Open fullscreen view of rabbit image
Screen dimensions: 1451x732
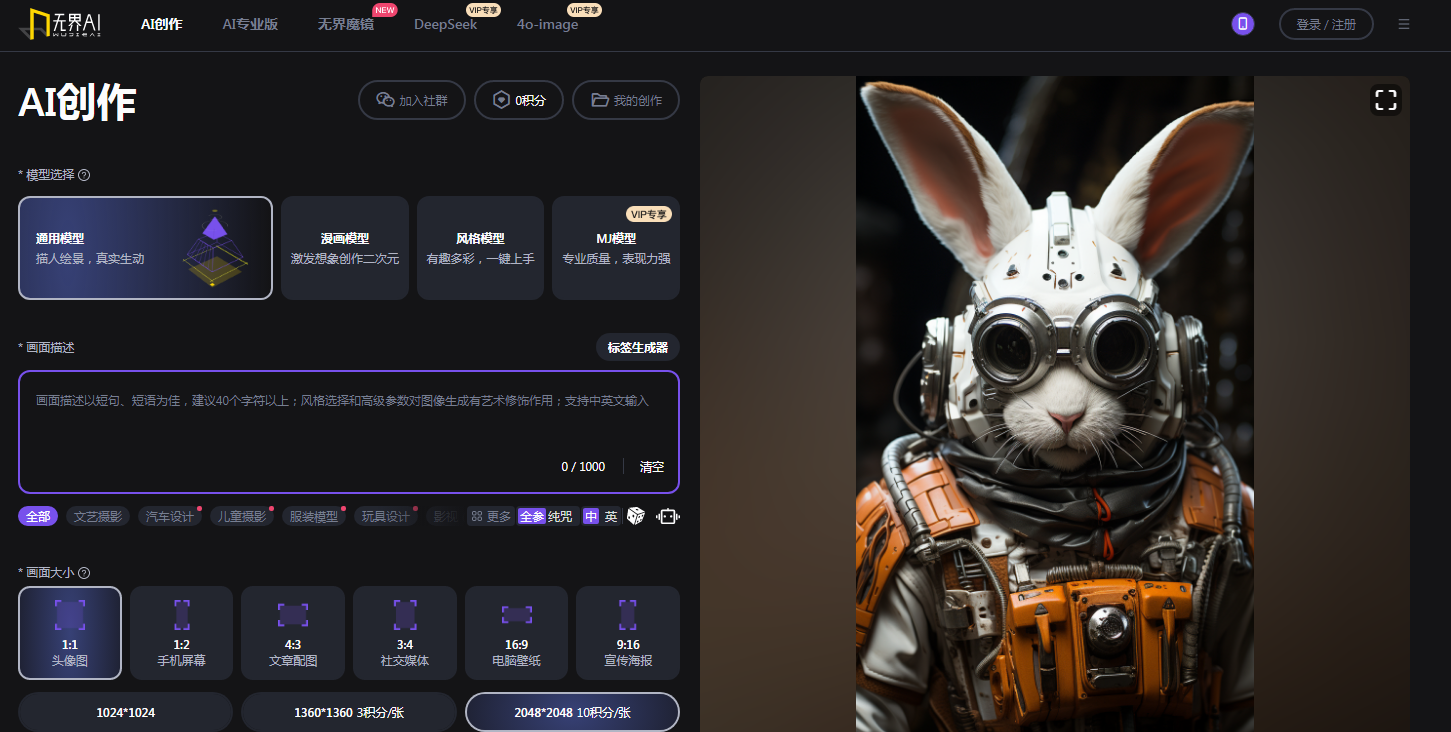point(1385,100)
